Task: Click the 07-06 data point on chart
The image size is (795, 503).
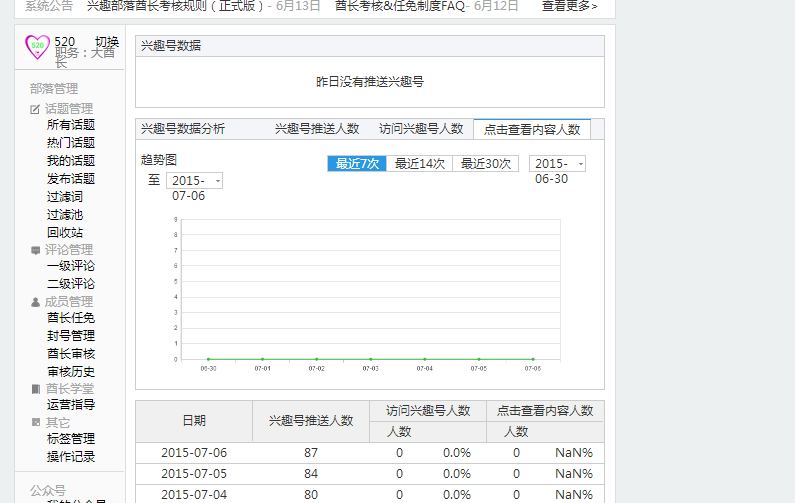Action: click(533, 359)
